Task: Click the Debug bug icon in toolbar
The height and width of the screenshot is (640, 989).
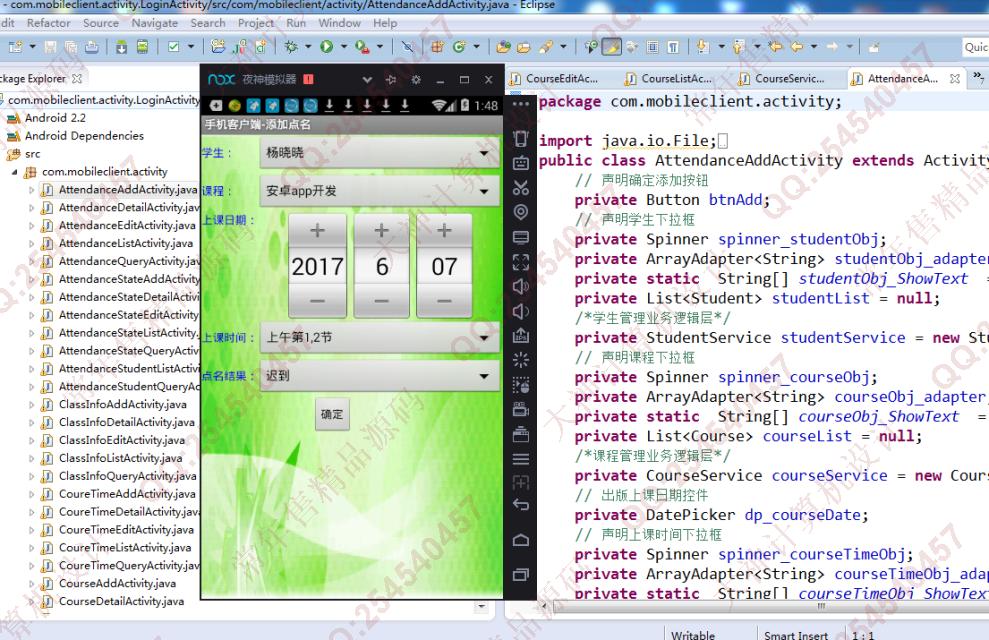Action: click(x=291, y=47)
